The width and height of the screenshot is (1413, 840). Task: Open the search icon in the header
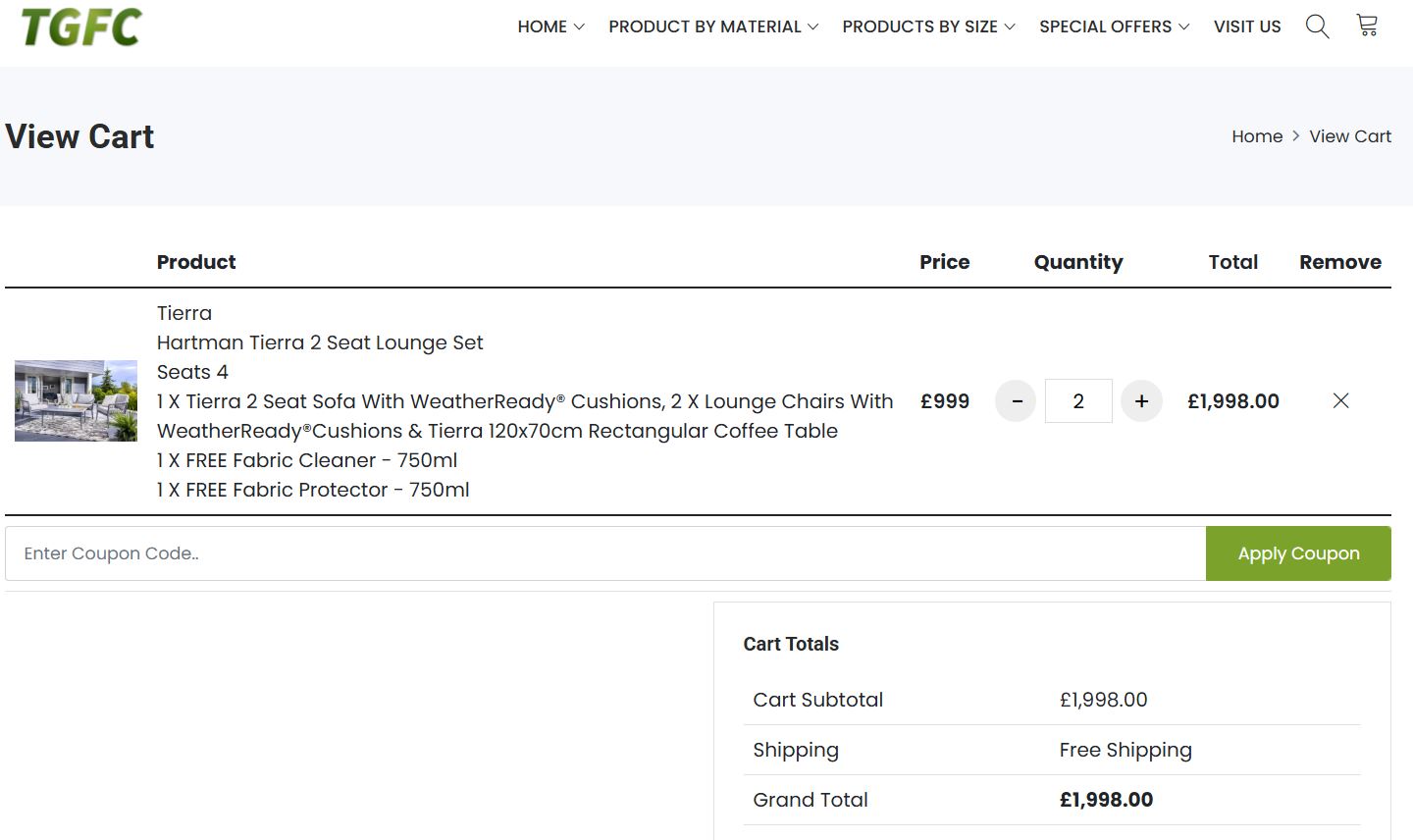coord(1317,26)
